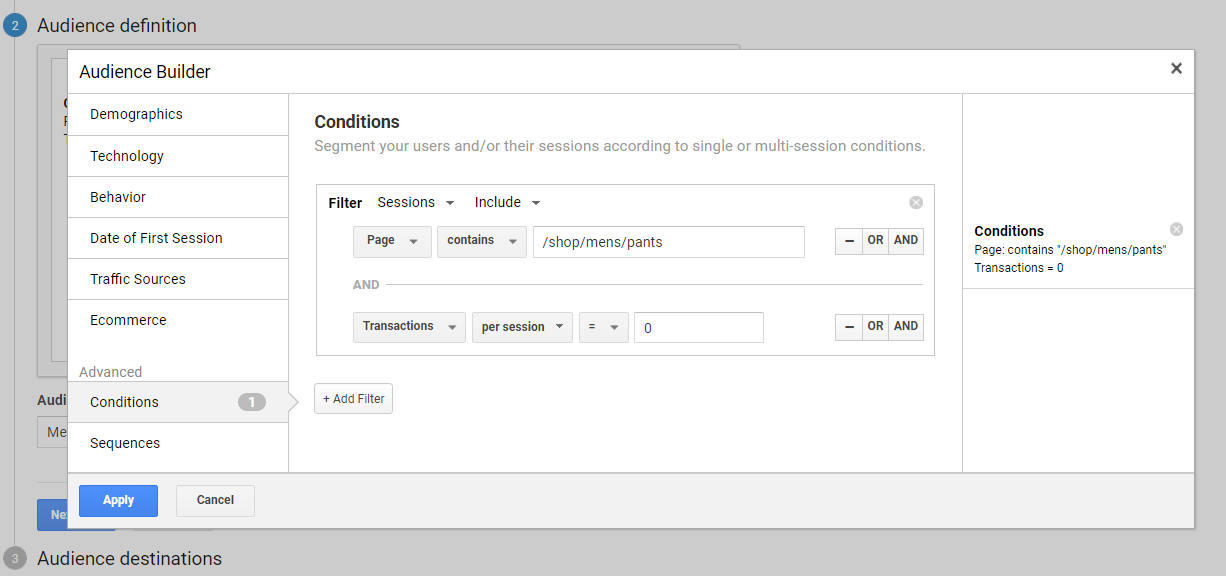Expand the Transactions metric dropdown
The image size is (1226, 576).
[x=409, y=328]
